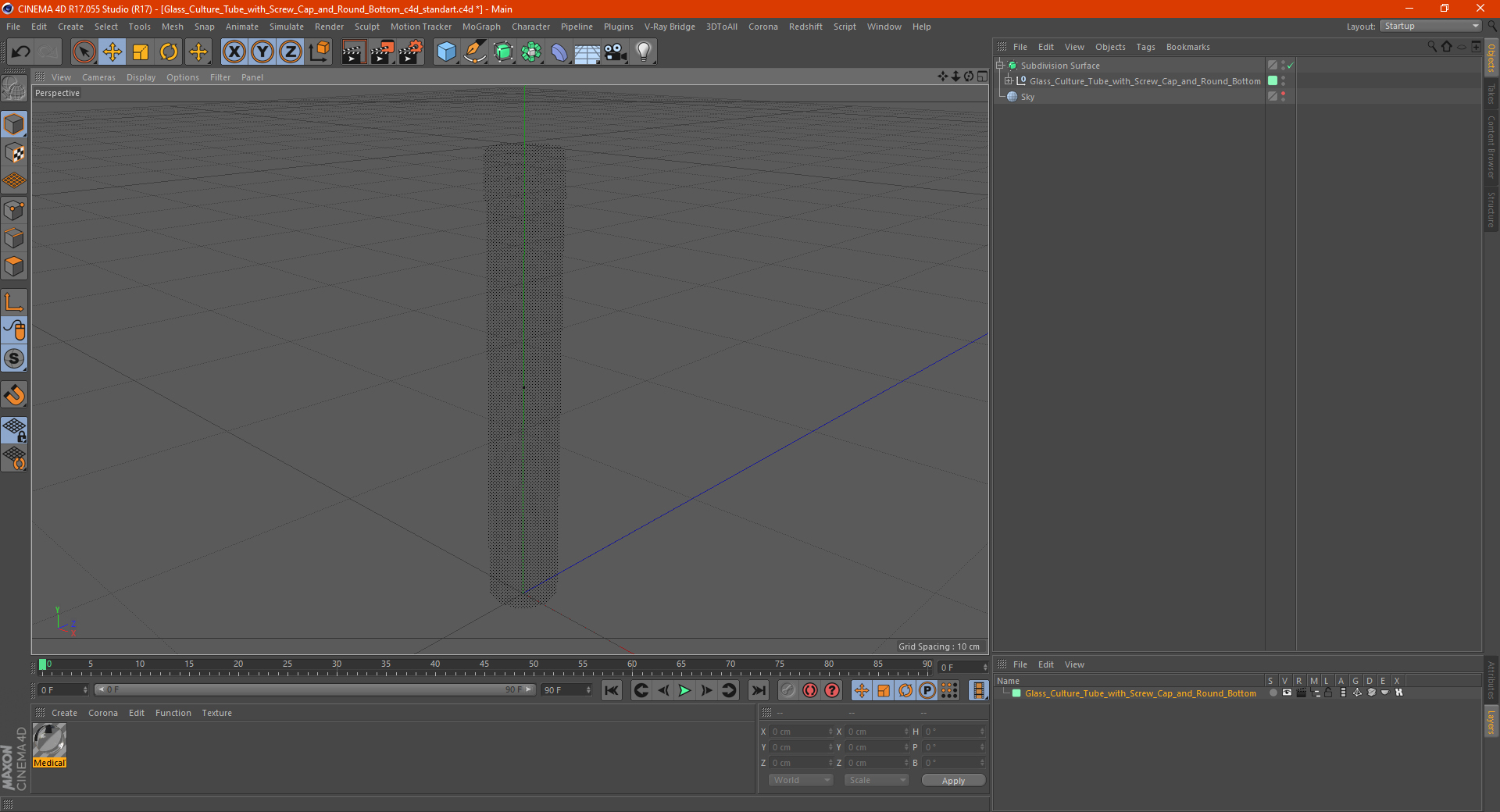The height and width of the screenshot is (812, 1500).
Task: Open Edit Render Settings icon
Action: pos(410,52)
